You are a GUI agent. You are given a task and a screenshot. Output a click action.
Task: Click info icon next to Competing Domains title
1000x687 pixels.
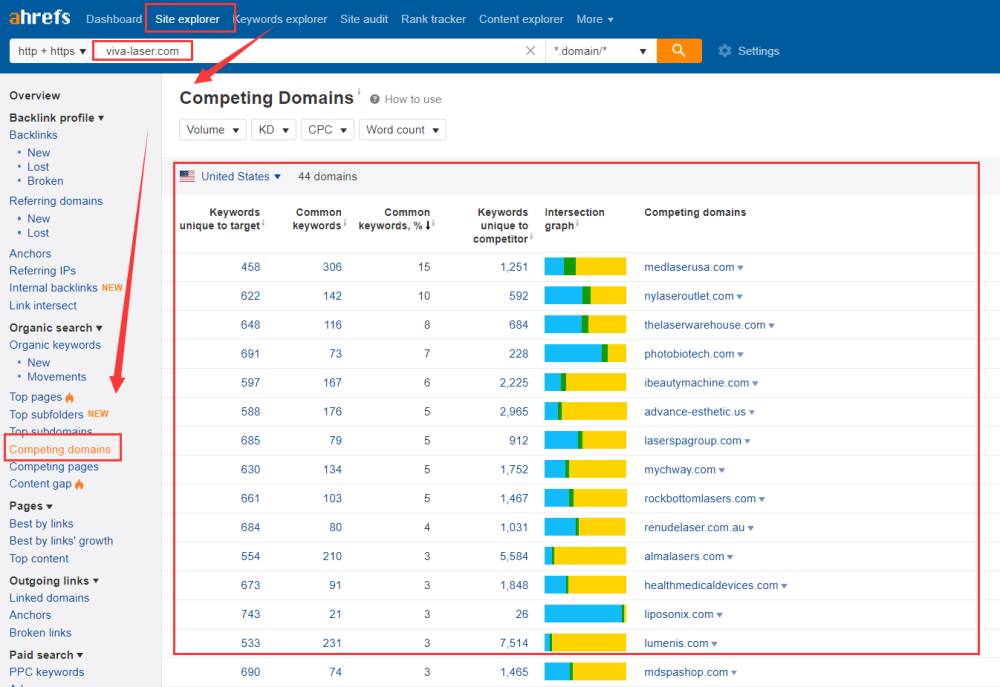pos(359,92)
